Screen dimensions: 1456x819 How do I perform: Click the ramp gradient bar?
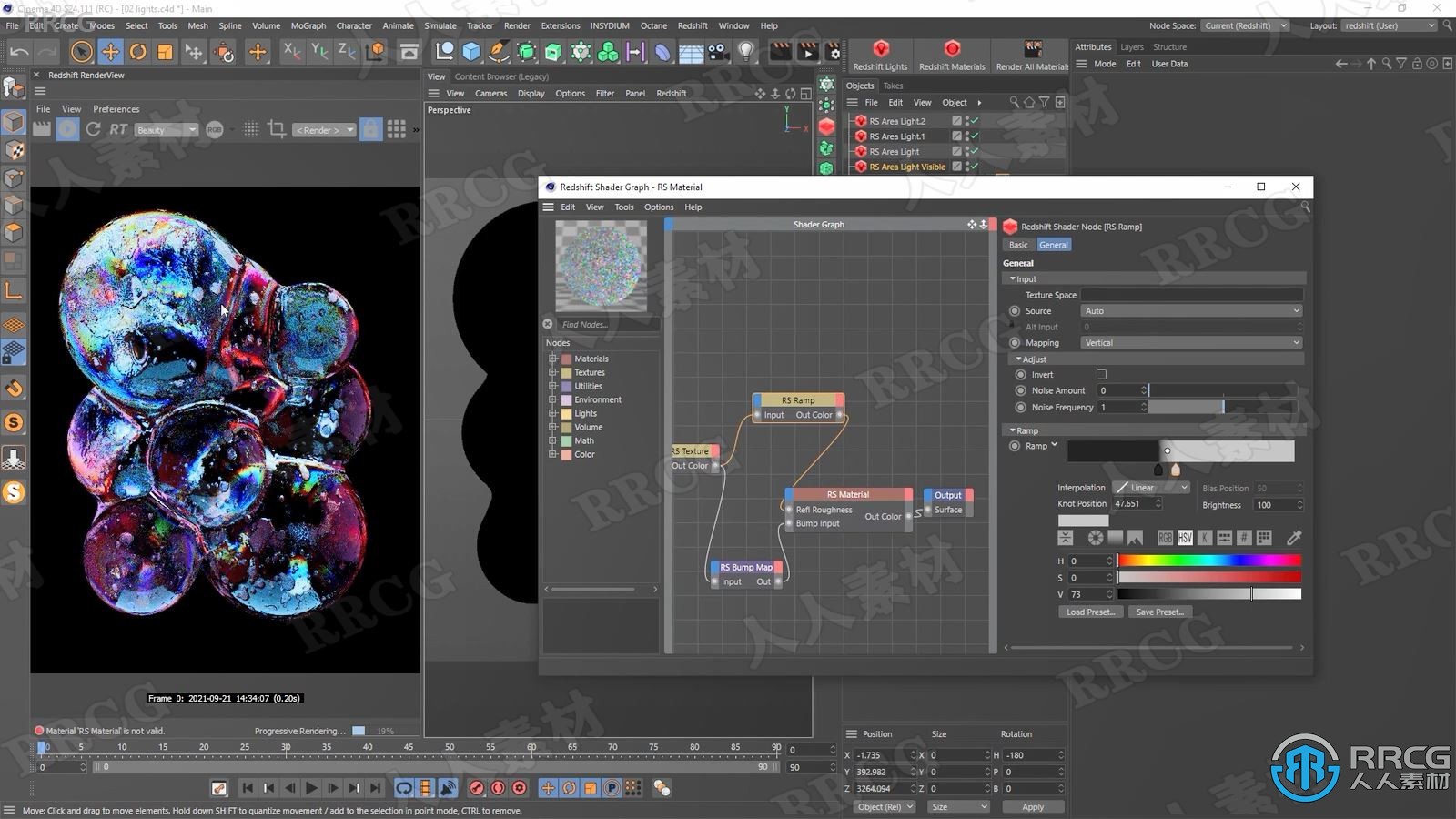coord(1180,450)
